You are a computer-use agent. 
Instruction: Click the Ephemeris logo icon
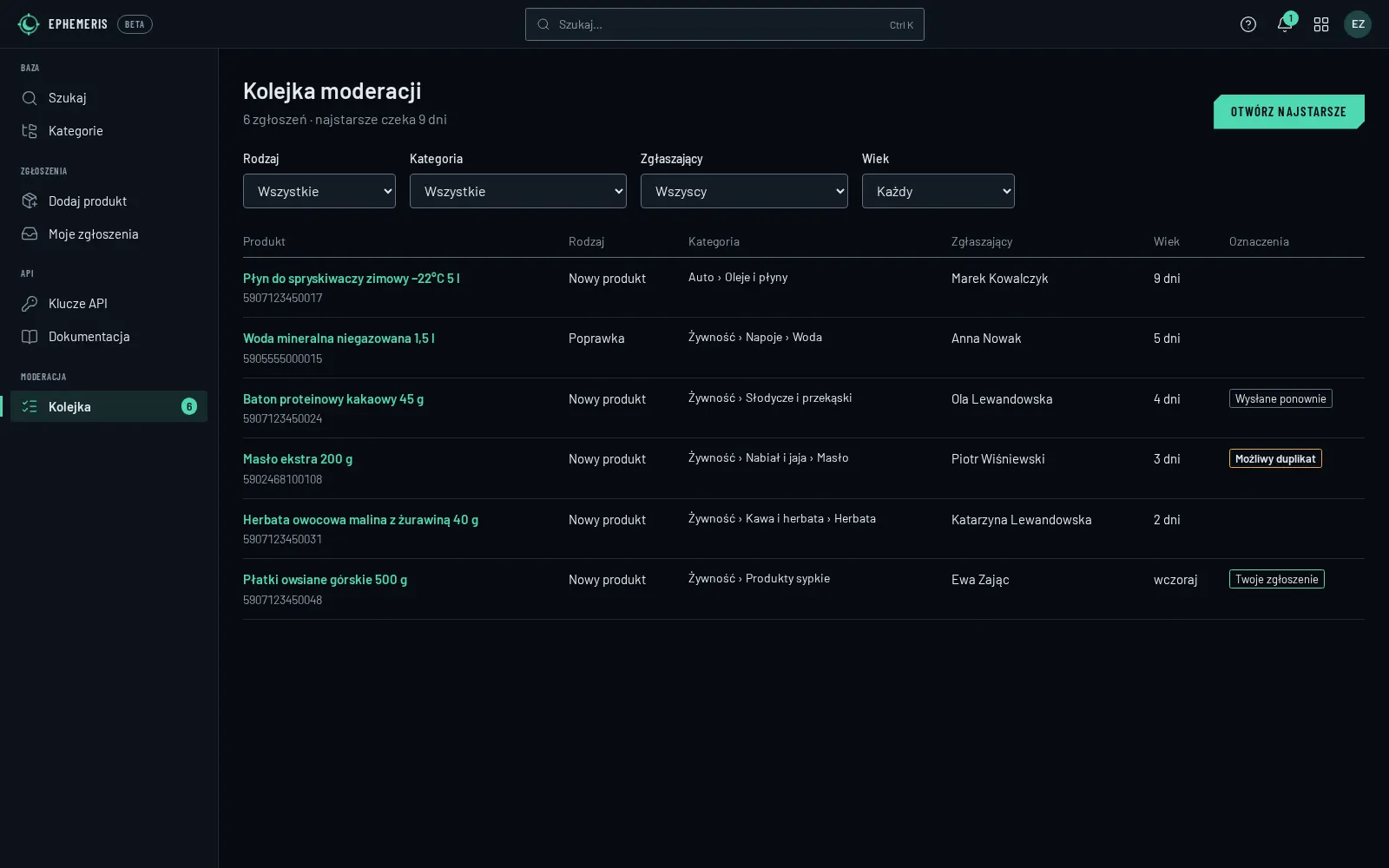coord(29,24)
